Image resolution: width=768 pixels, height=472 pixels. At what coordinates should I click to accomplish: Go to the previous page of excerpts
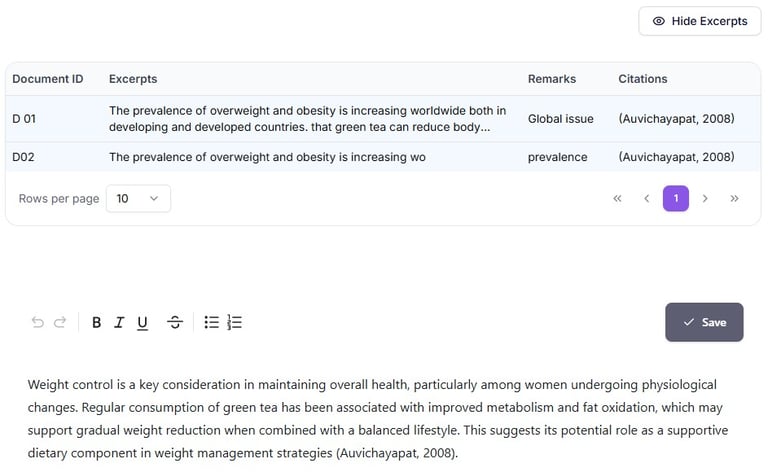click(647, 198)
